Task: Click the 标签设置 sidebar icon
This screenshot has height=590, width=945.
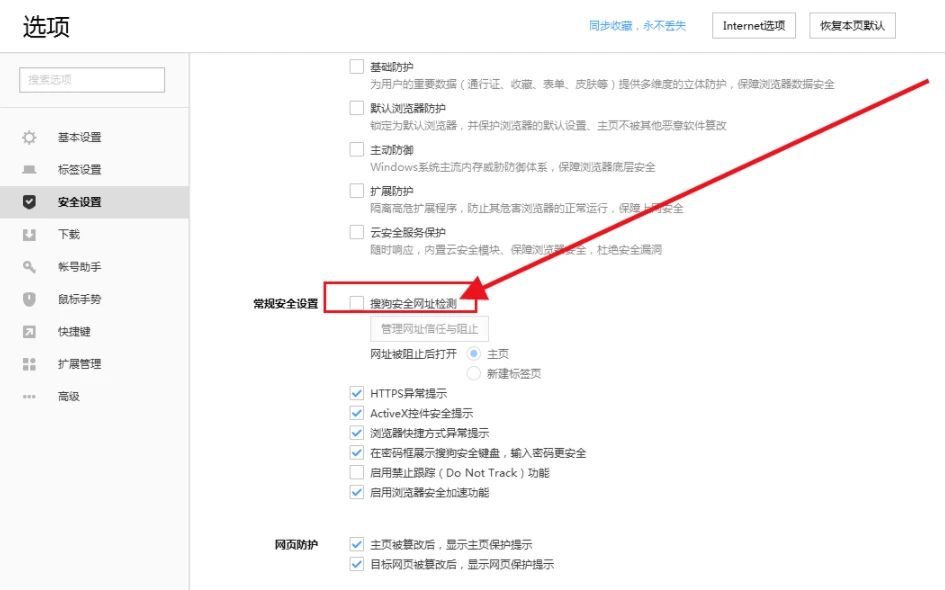Action: [29, 170]
